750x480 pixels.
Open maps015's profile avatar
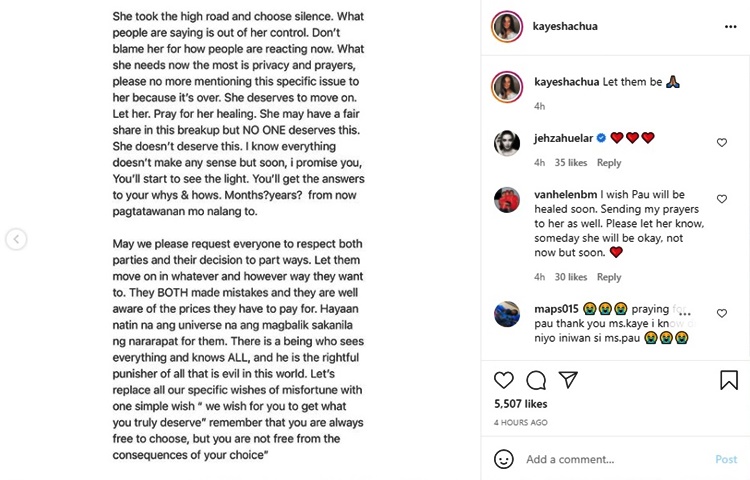(507, 314)
